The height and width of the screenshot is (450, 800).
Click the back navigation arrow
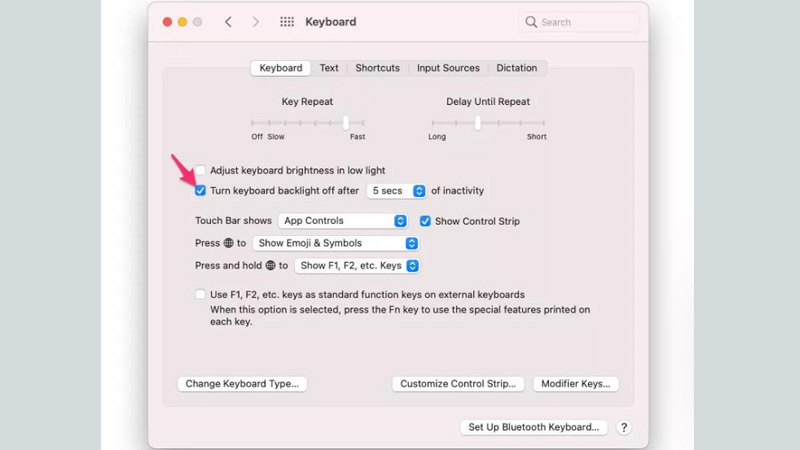[228, 22]
